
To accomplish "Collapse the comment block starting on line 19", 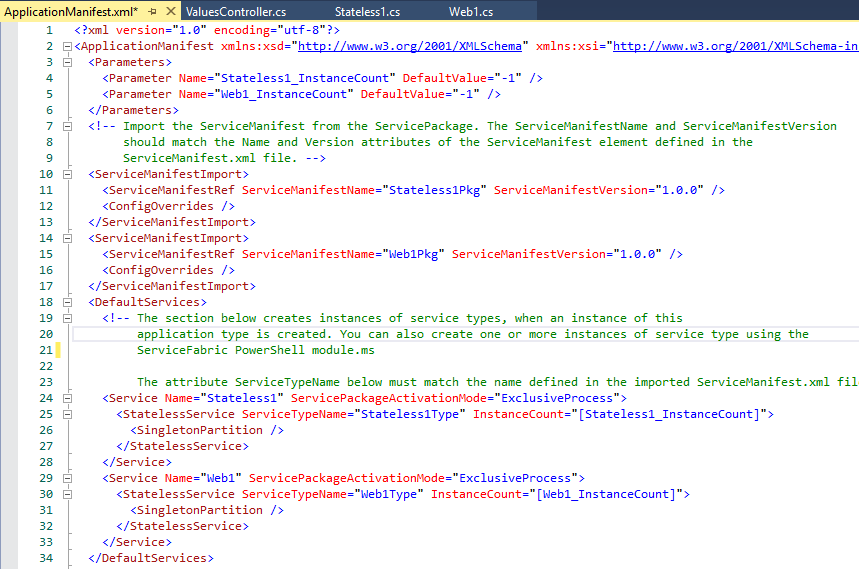I will pyautogui.click(x=67, y=318).
